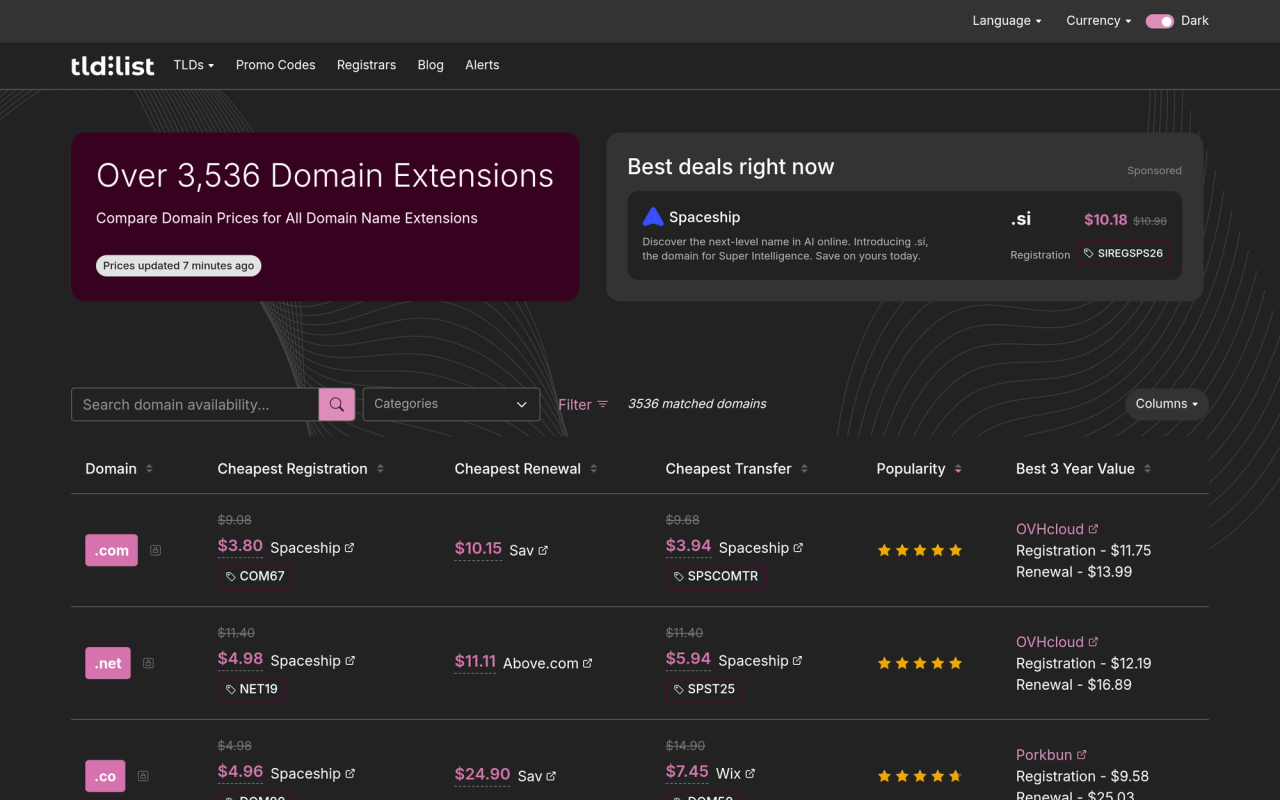Sort by the Domain column arrows
This screenshot has width=1280, height=800.
[149, 469]
